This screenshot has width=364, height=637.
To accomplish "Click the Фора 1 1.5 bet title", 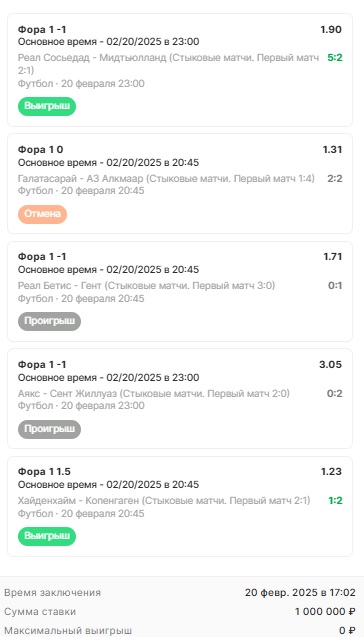I will tap(44, 472).
